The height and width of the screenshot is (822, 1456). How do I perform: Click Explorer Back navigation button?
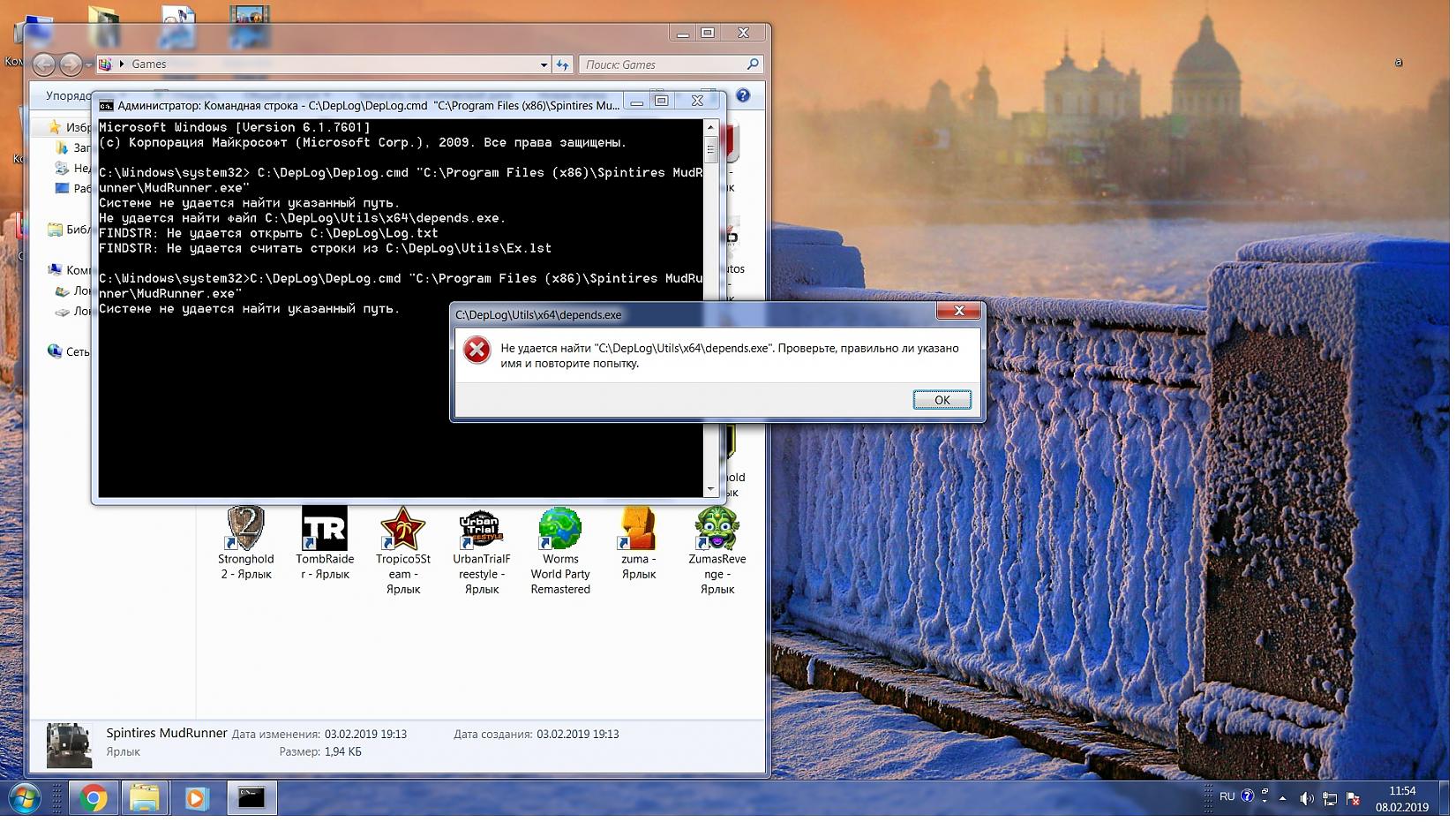pos(44,64)
